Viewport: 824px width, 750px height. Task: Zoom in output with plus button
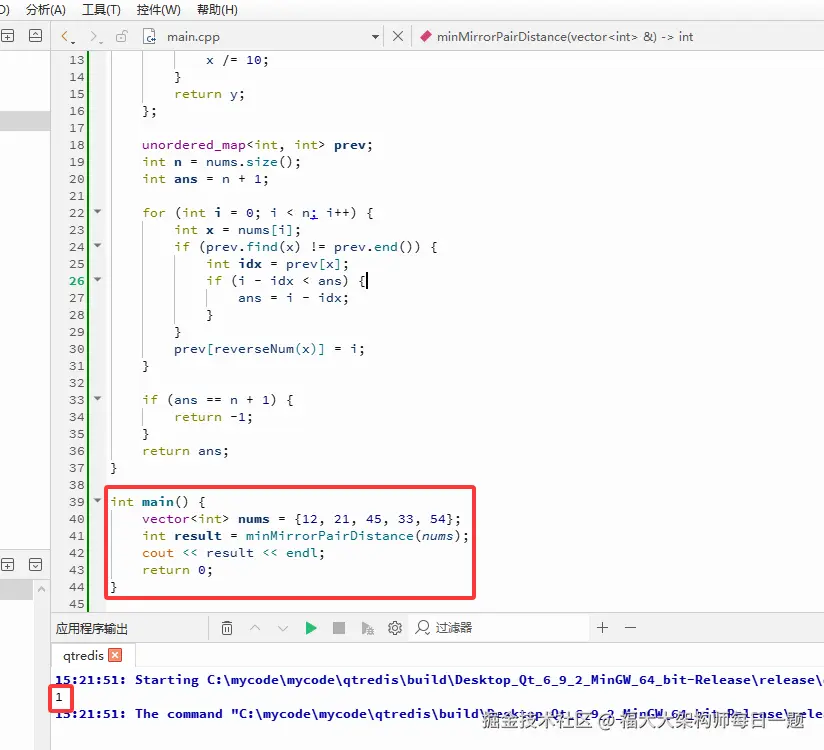[x=602, y=627]
